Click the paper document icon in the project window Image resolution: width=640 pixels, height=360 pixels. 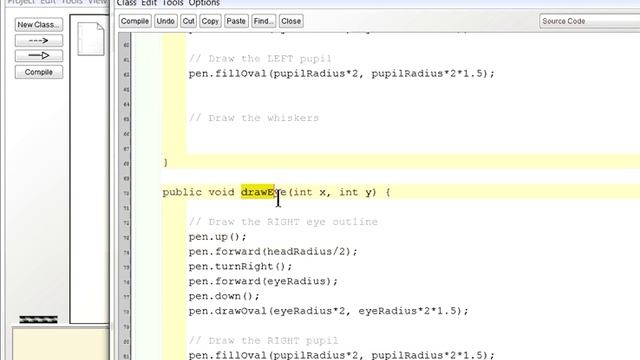91,39
